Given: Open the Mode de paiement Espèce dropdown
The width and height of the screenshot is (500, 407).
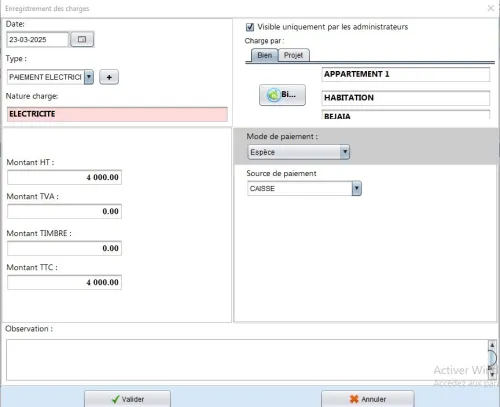Looking at the screenshot, I should (x=299, y=152).
